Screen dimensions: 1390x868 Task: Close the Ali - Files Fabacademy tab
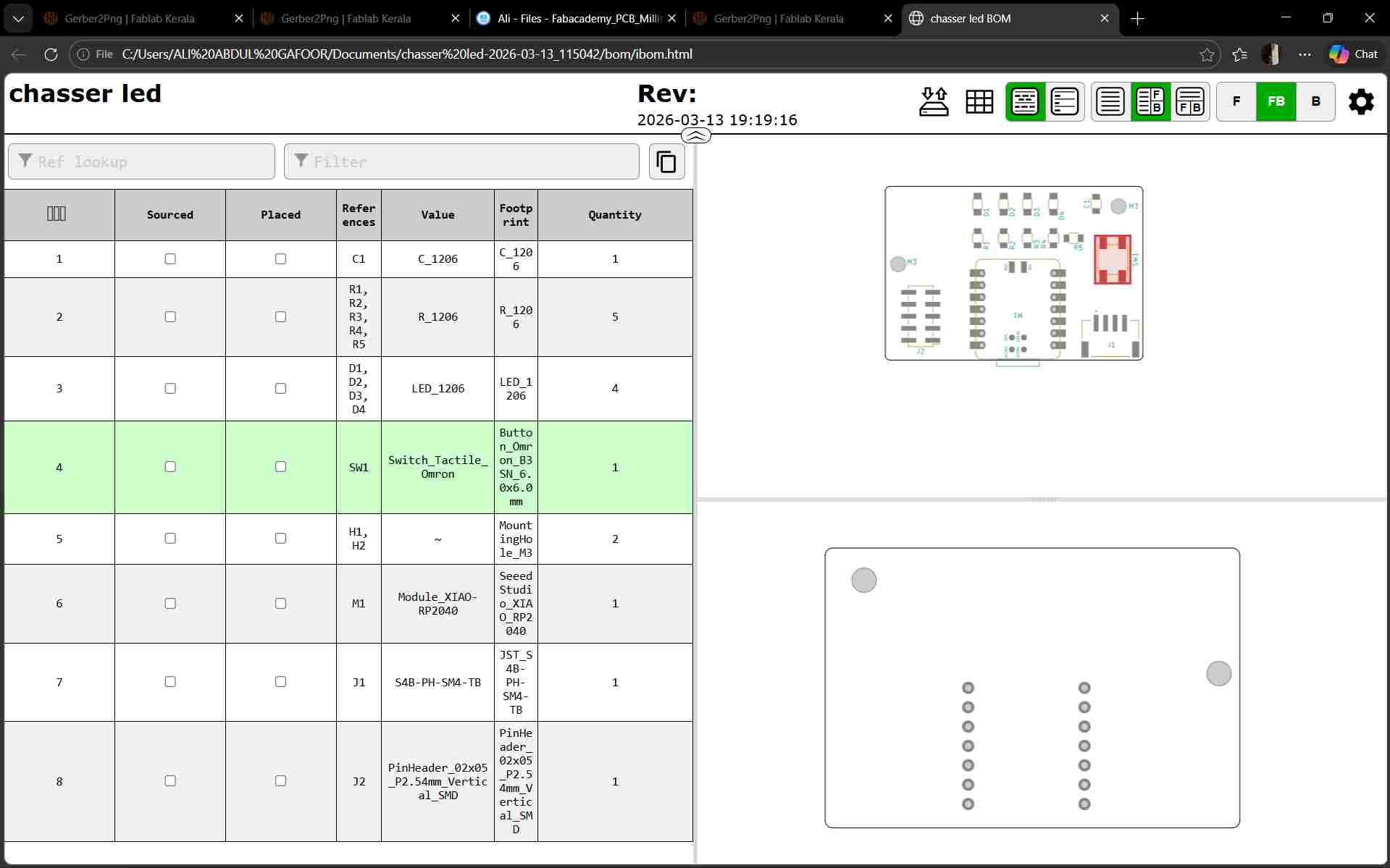click(671, 19)
